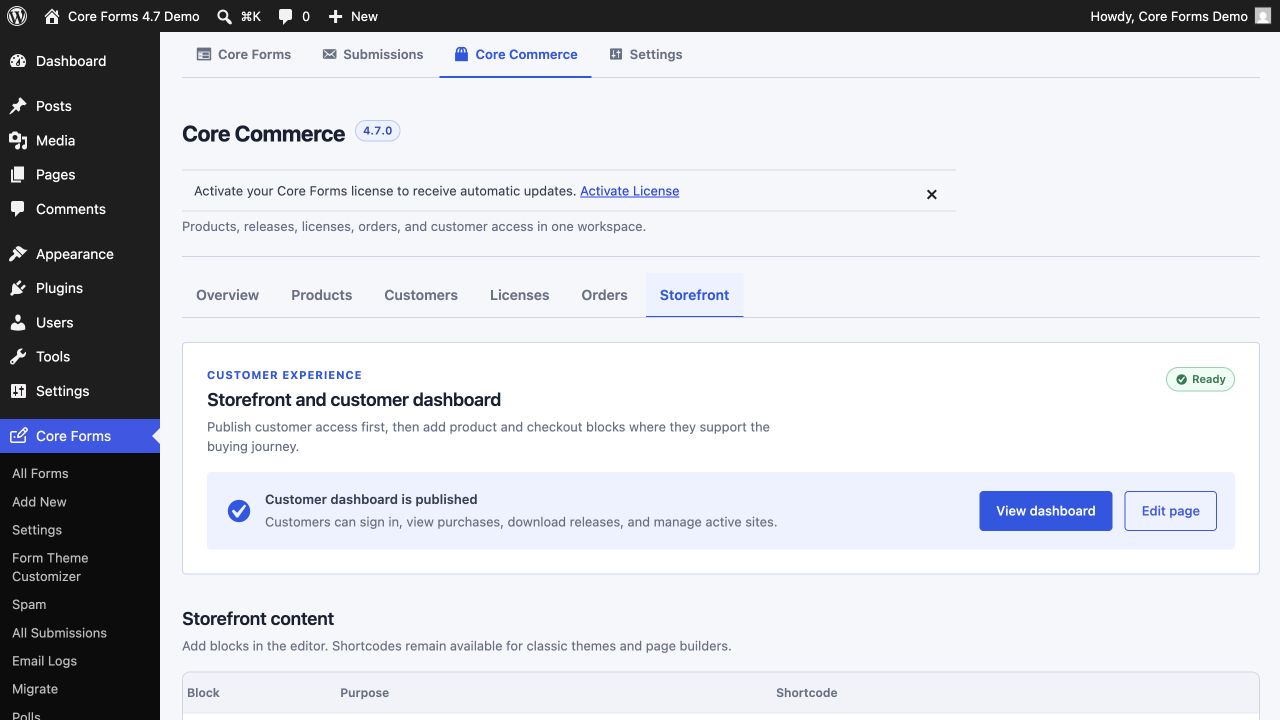
Task: Click the Pages icon in sidebar
Action: (x=18, y=174)
